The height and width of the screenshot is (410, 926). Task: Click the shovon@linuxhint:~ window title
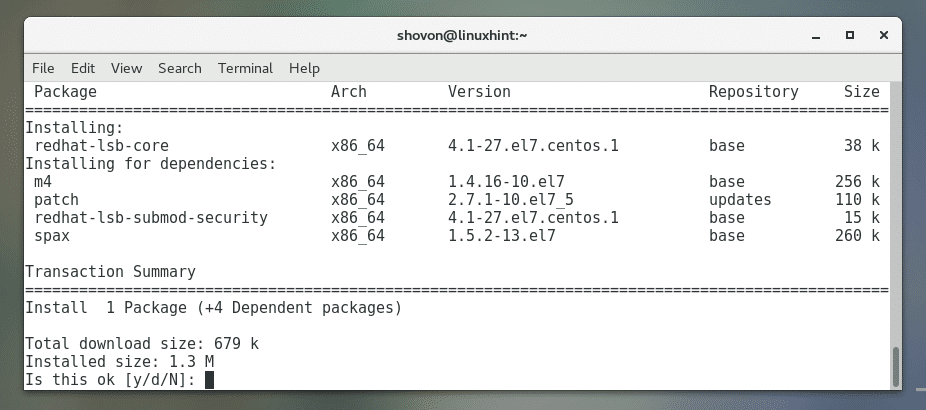click(x=463, y=35)
